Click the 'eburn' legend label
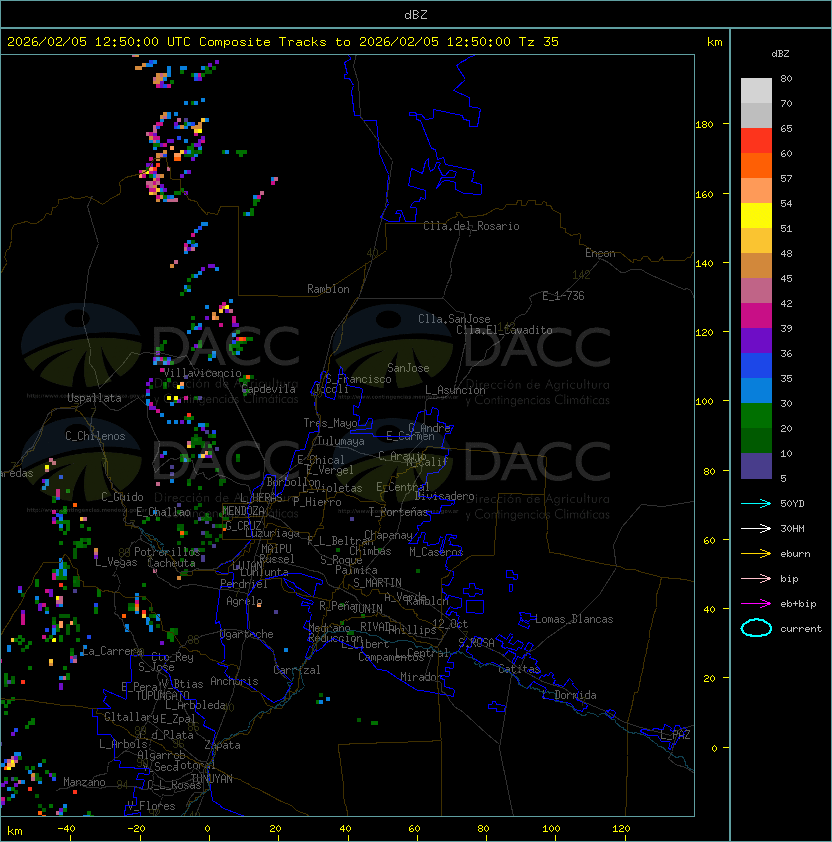The image size is (832, 842). (x=795, y=554)
